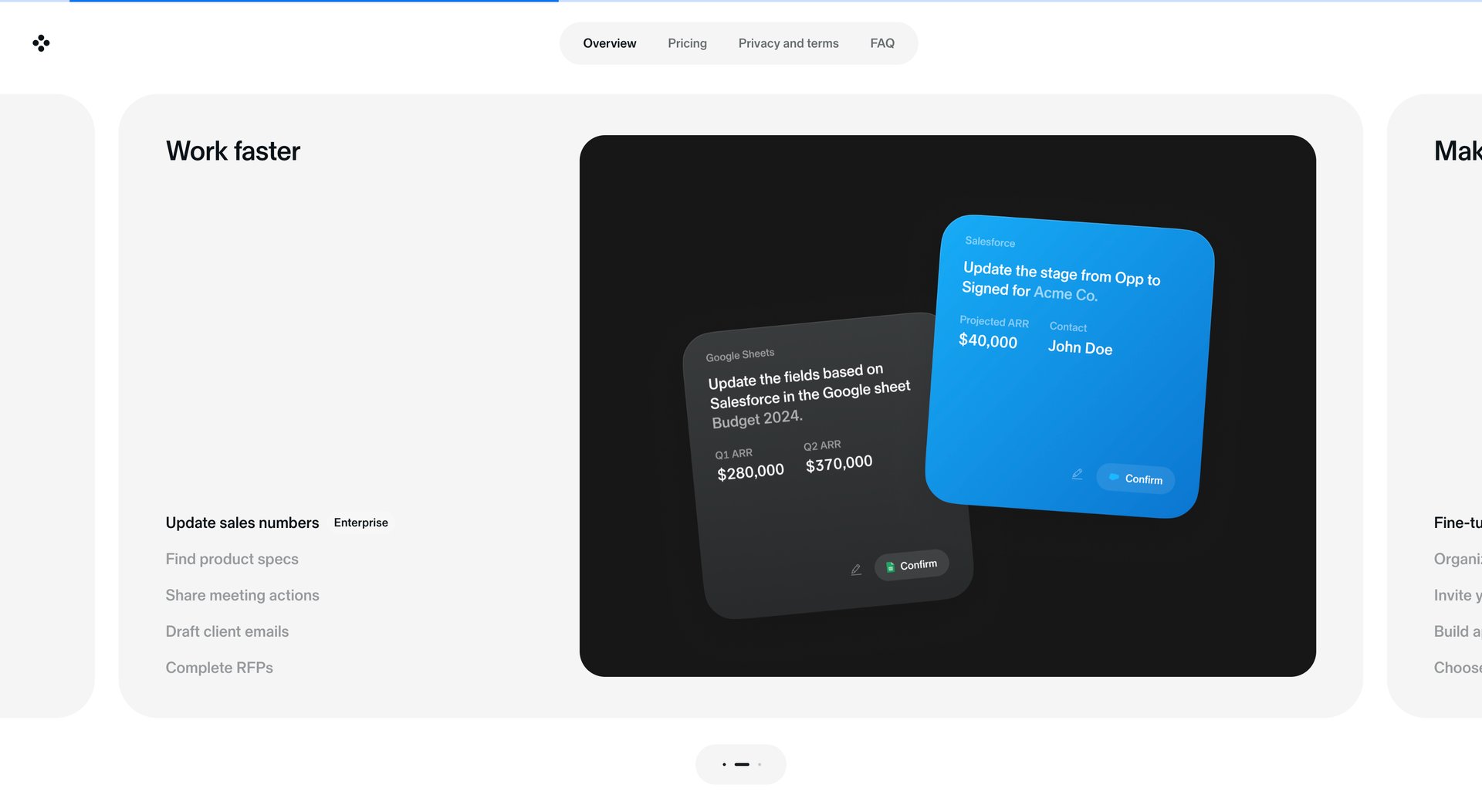Click the logo icon in the top-left corner
The image size is (1482, 812).
pyautogui.click(x=41, y=43)
